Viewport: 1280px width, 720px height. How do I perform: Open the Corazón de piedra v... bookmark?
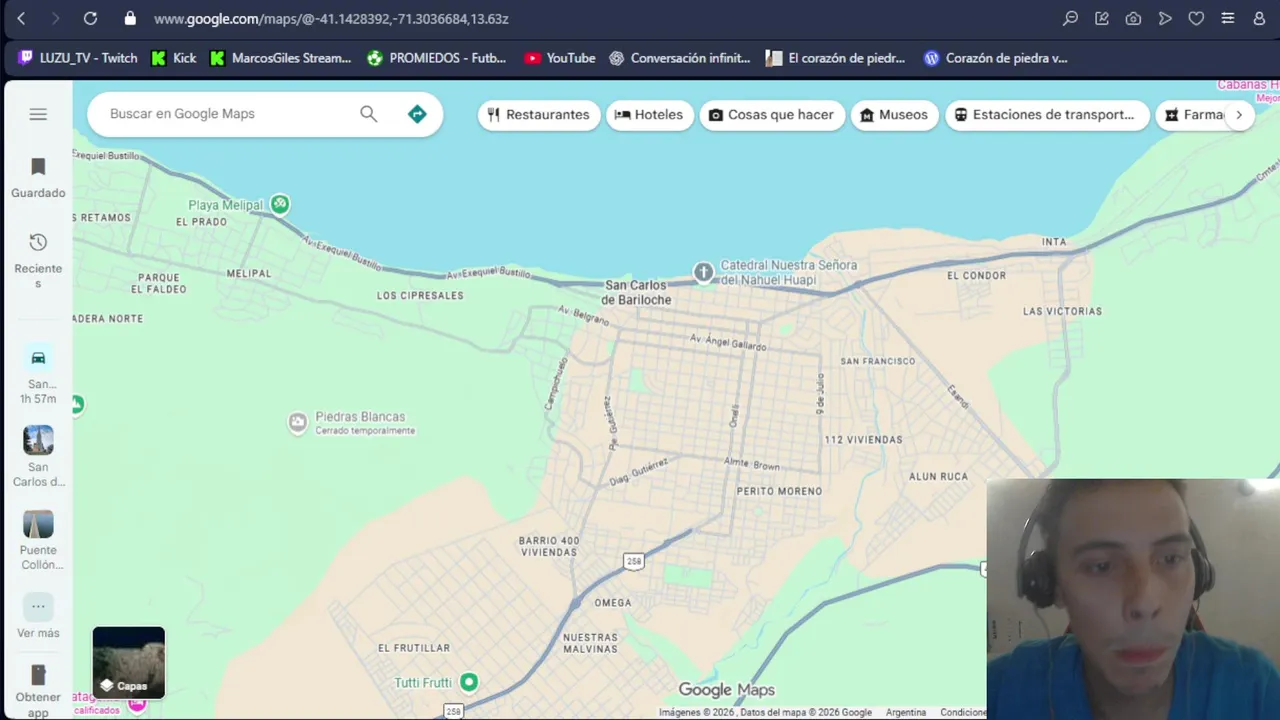[995, 58]
